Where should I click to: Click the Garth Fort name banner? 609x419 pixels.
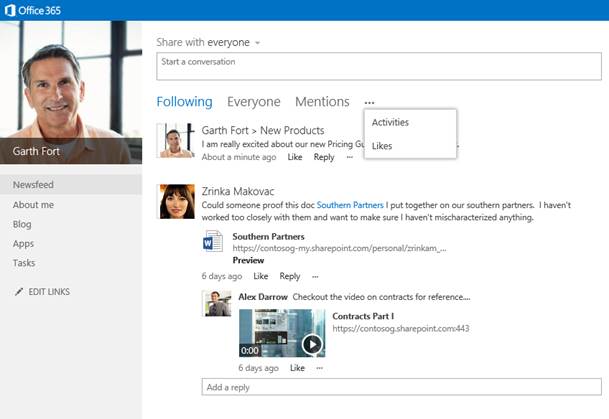(71, 151)
